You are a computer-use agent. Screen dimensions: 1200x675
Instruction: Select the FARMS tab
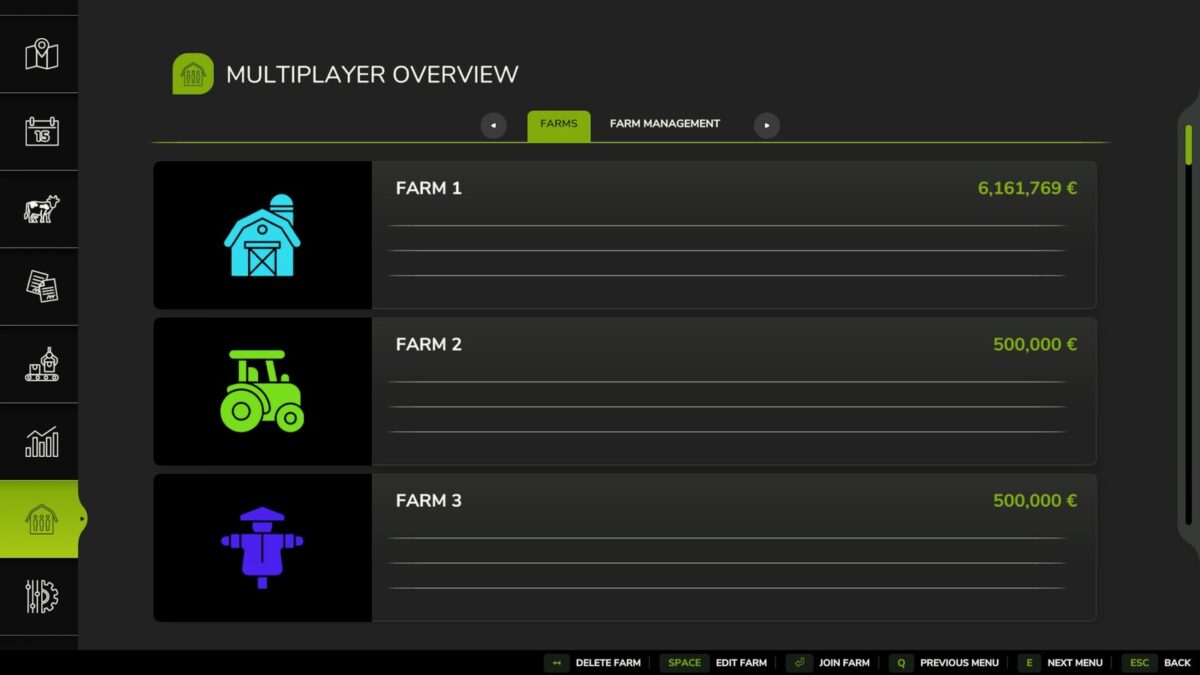(558, 124)
